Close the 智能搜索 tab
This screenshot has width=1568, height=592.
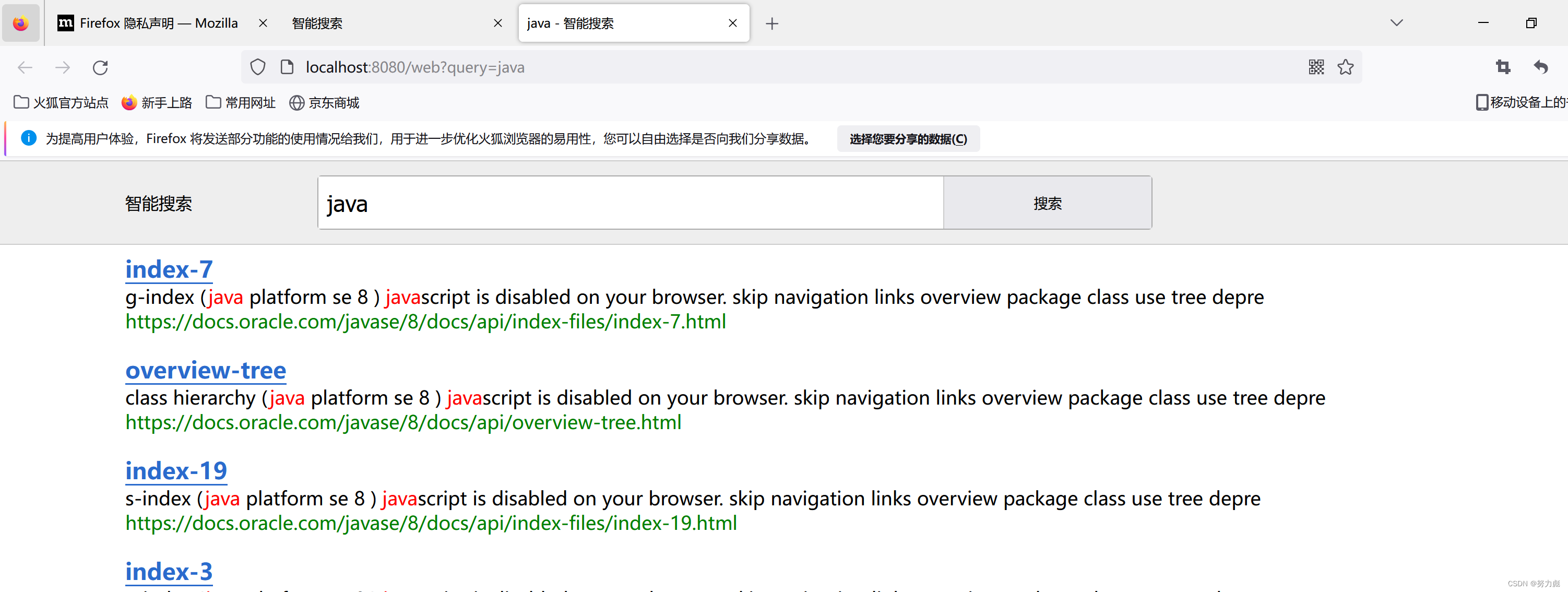pyautogui.click(x=497, y=23)
